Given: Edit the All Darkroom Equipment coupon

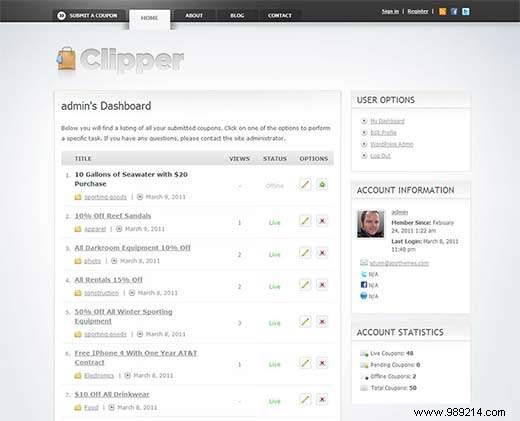Looking at the screenshot, I should pyautogui.click(x=305, y=253).
